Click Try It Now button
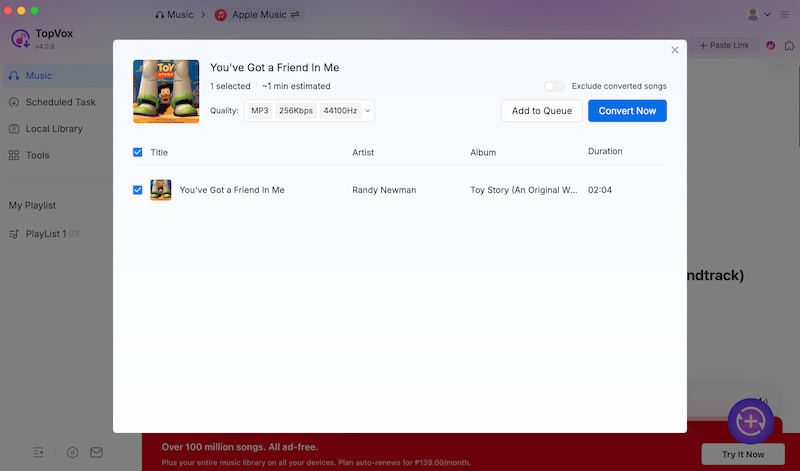Image resolution: width=800 pixels, height=471 pixels. click(x=743, y=454)
